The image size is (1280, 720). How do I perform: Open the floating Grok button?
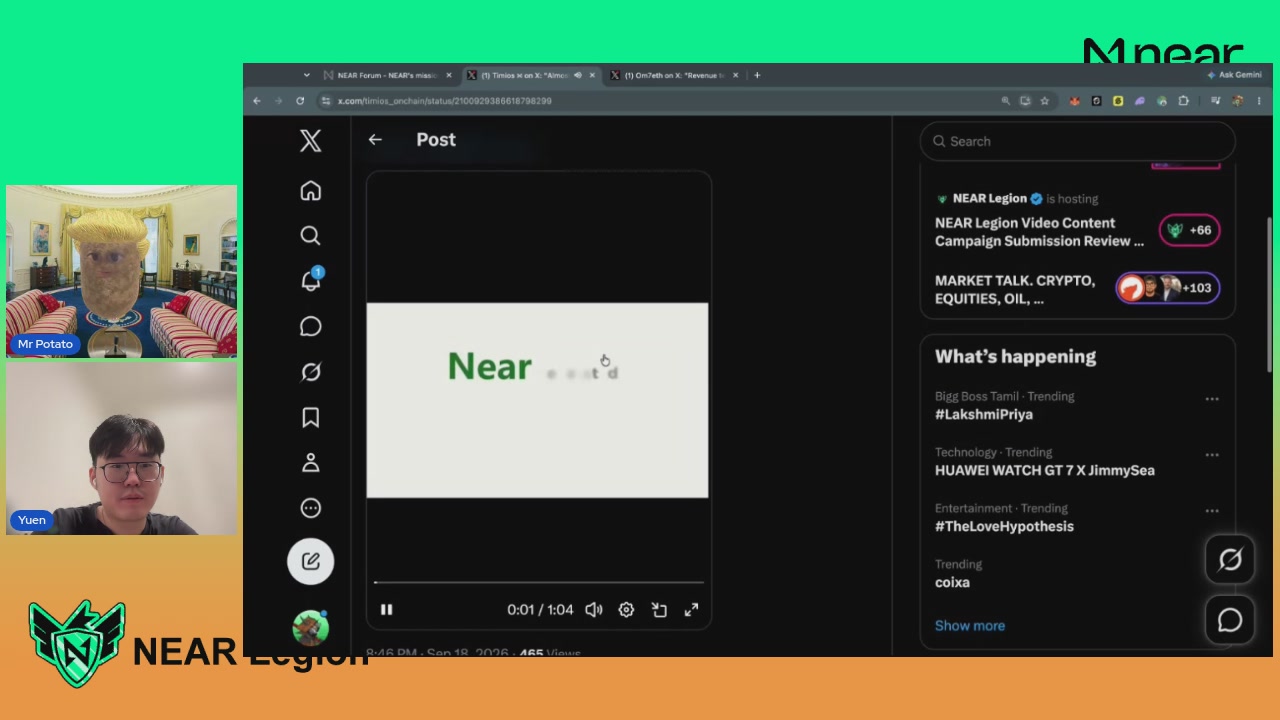tap(1230, 560)
